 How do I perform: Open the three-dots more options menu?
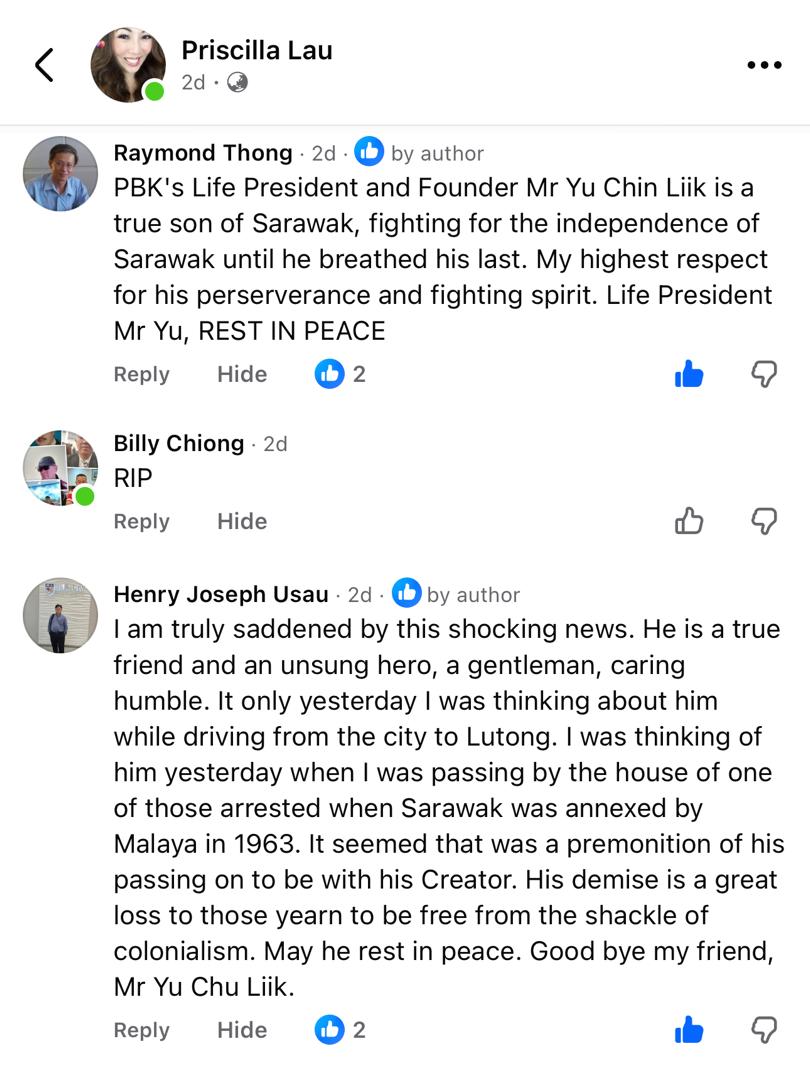764,65
